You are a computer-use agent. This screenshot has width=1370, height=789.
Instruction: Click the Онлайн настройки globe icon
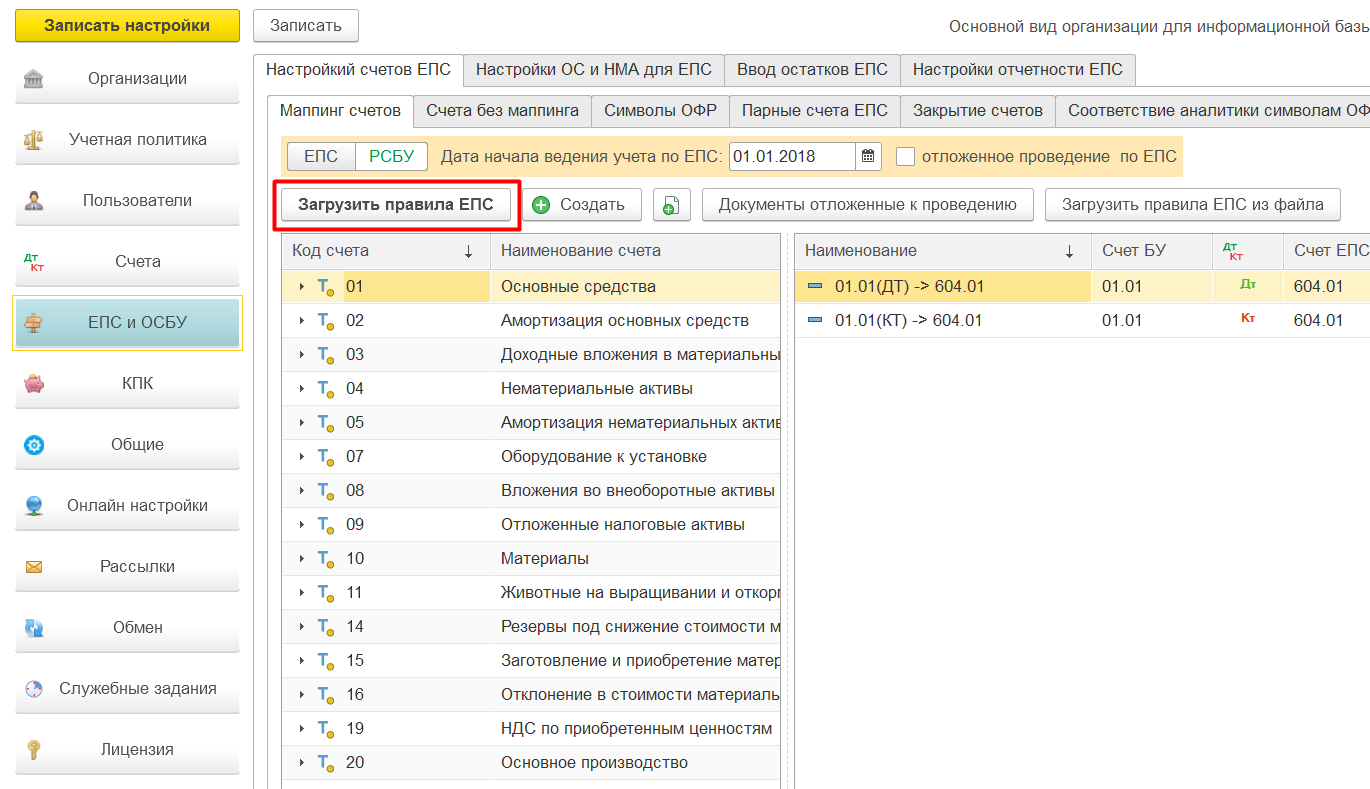tap(34, 506)
